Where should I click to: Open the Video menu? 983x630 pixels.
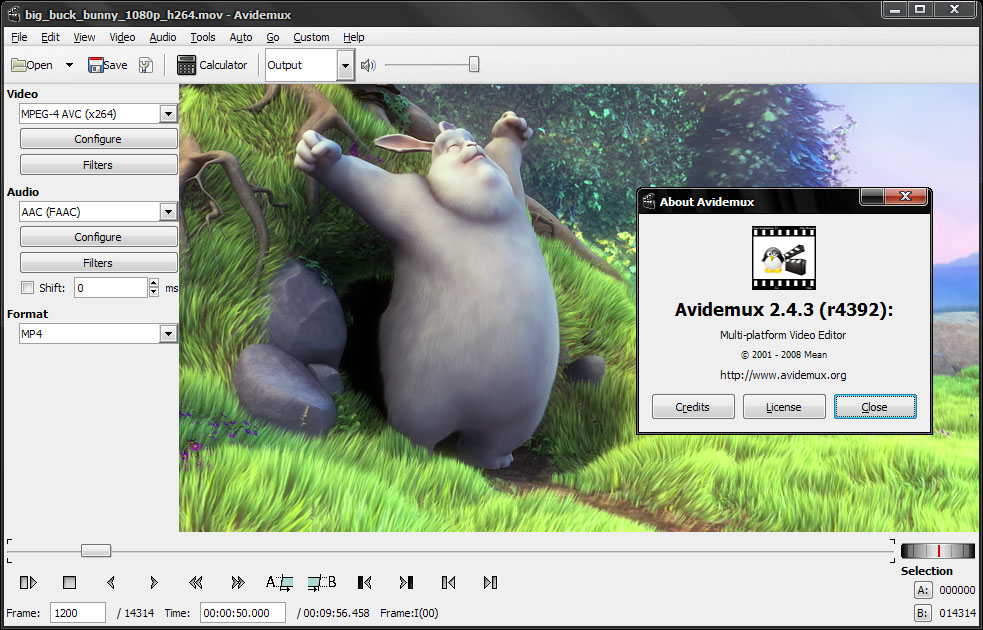click(x=122, y=37)
